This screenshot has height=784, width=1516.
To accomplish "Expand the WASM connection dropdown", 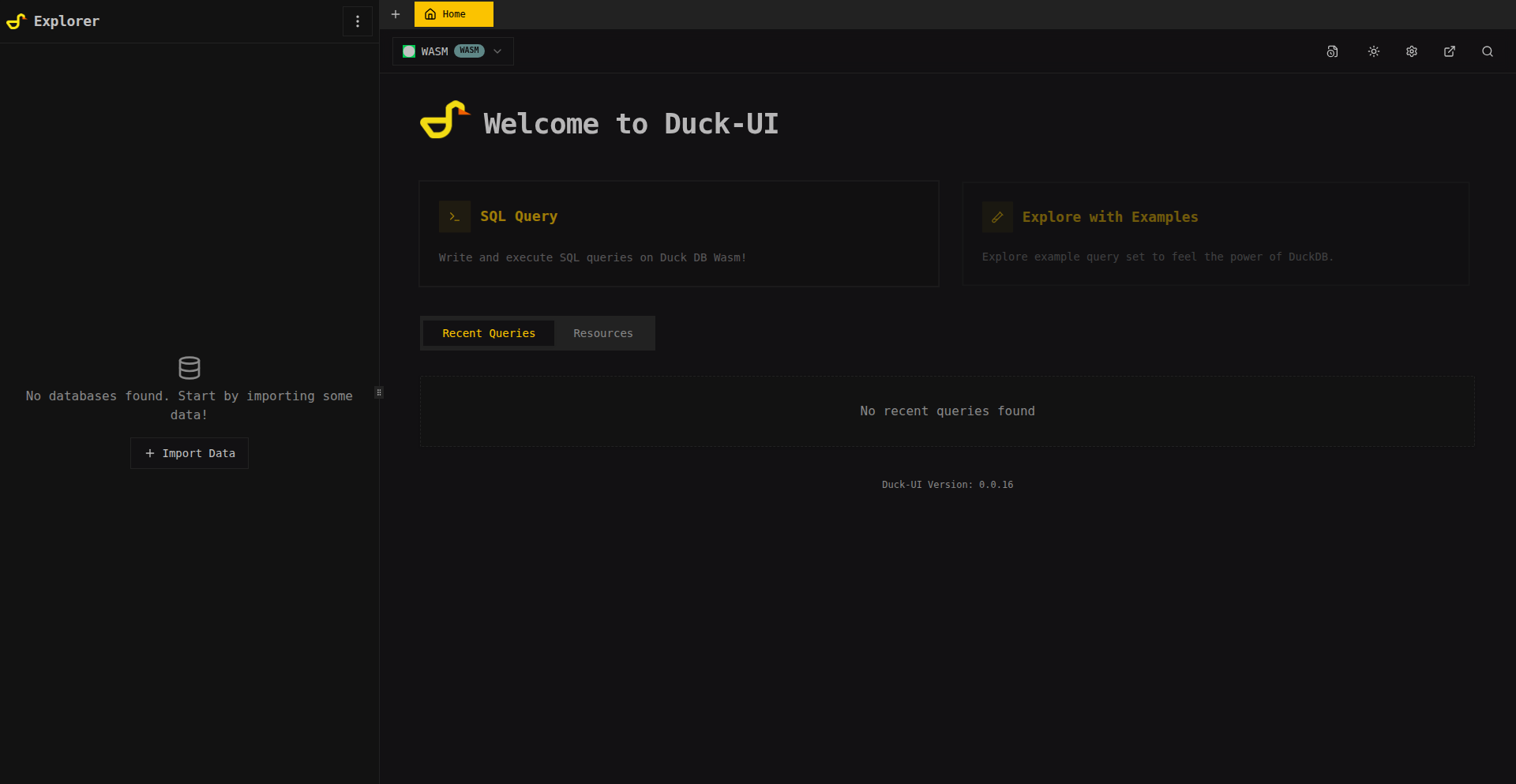I will [453, 51].
